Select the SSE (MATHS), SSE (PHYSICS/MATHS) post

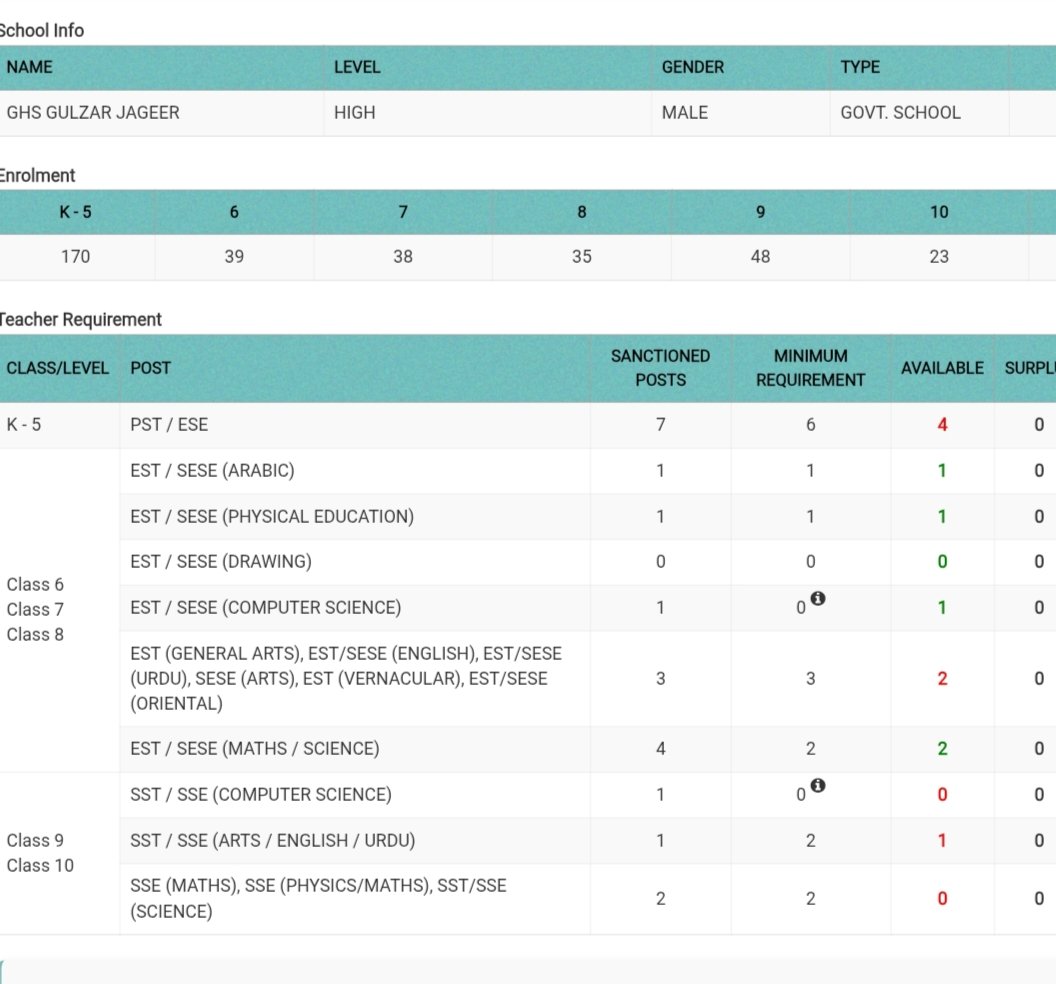click(x=318, y=898)
